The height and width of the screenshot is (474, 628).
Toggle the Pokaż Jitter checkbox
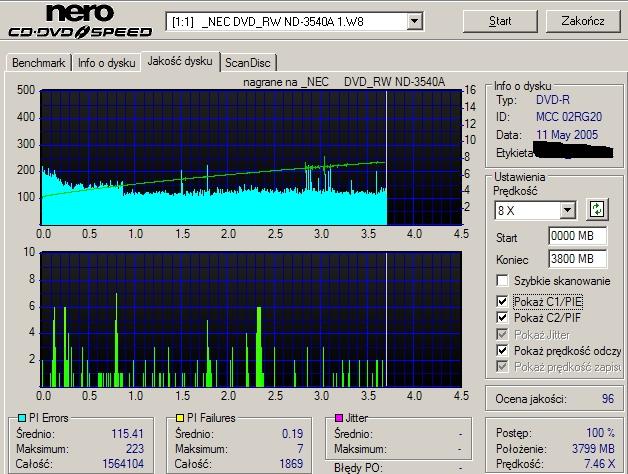point(502,334)
